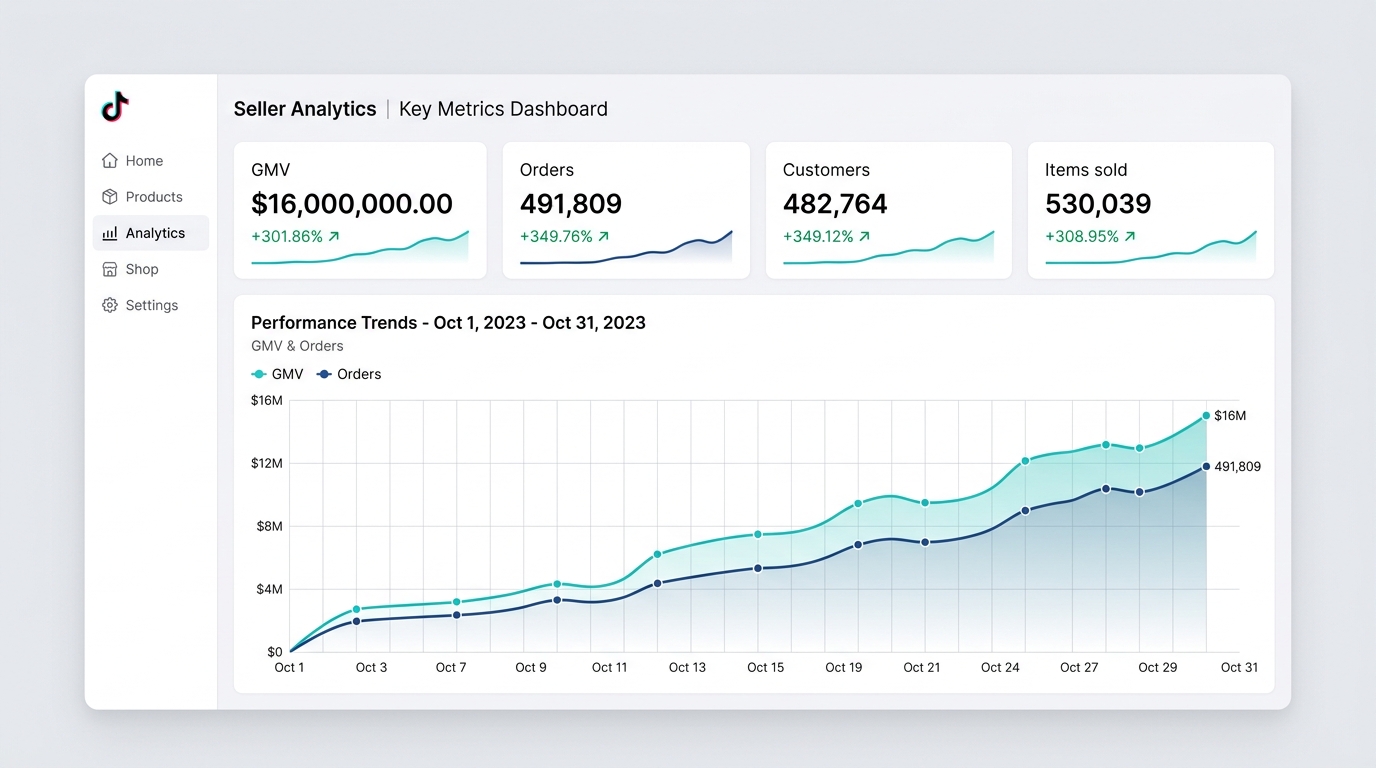The width and height of the screenshot is (1376, 768).
Task: Click the Items sold card title
Action: coord(1086,170)
